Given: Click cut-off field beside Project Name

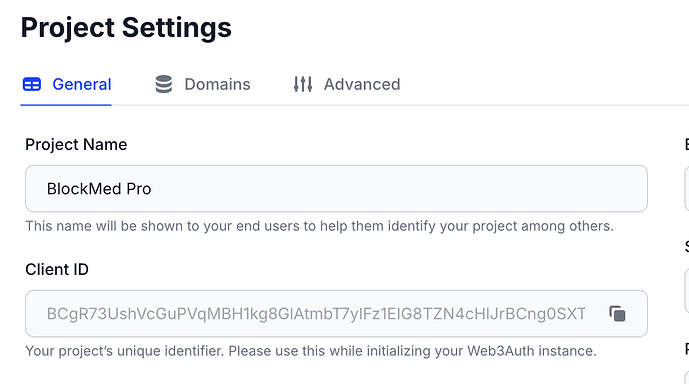Looking at the screenshot, I should pos(686,188).
